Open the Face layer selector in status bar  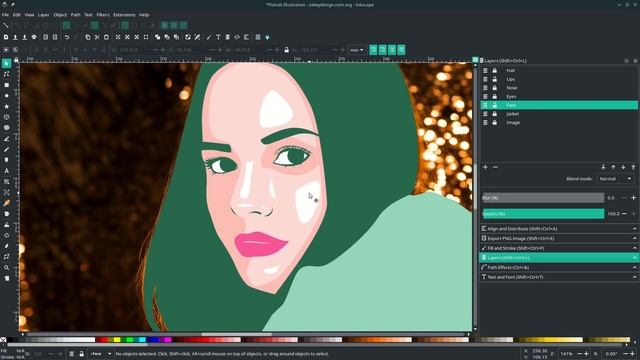(100, 354)
